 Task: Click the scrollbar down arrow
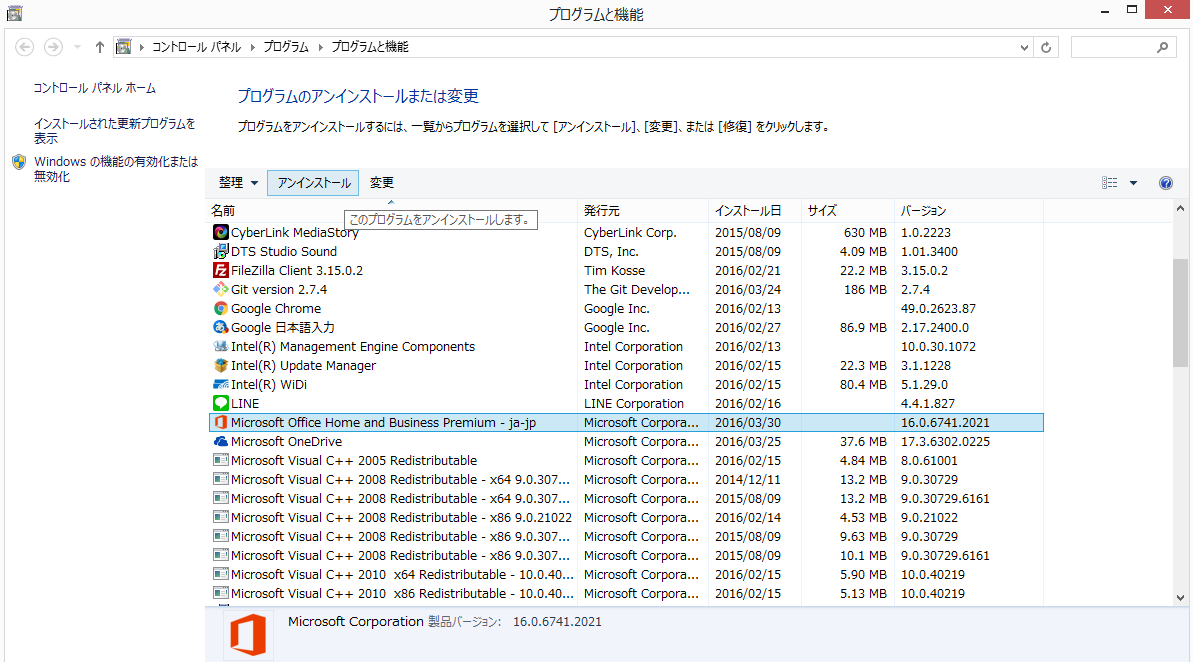tap(1180, 598)
